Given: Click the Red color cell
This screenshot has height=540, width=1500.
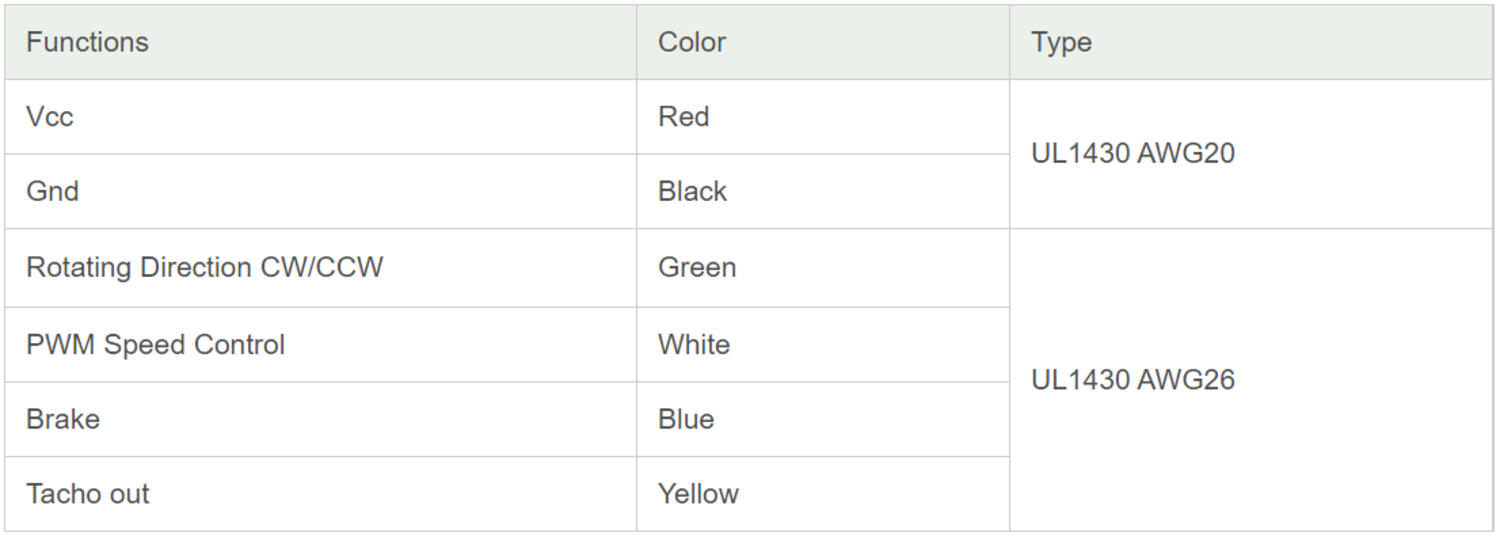Looking at the screenshot, I should pos(684,117).
